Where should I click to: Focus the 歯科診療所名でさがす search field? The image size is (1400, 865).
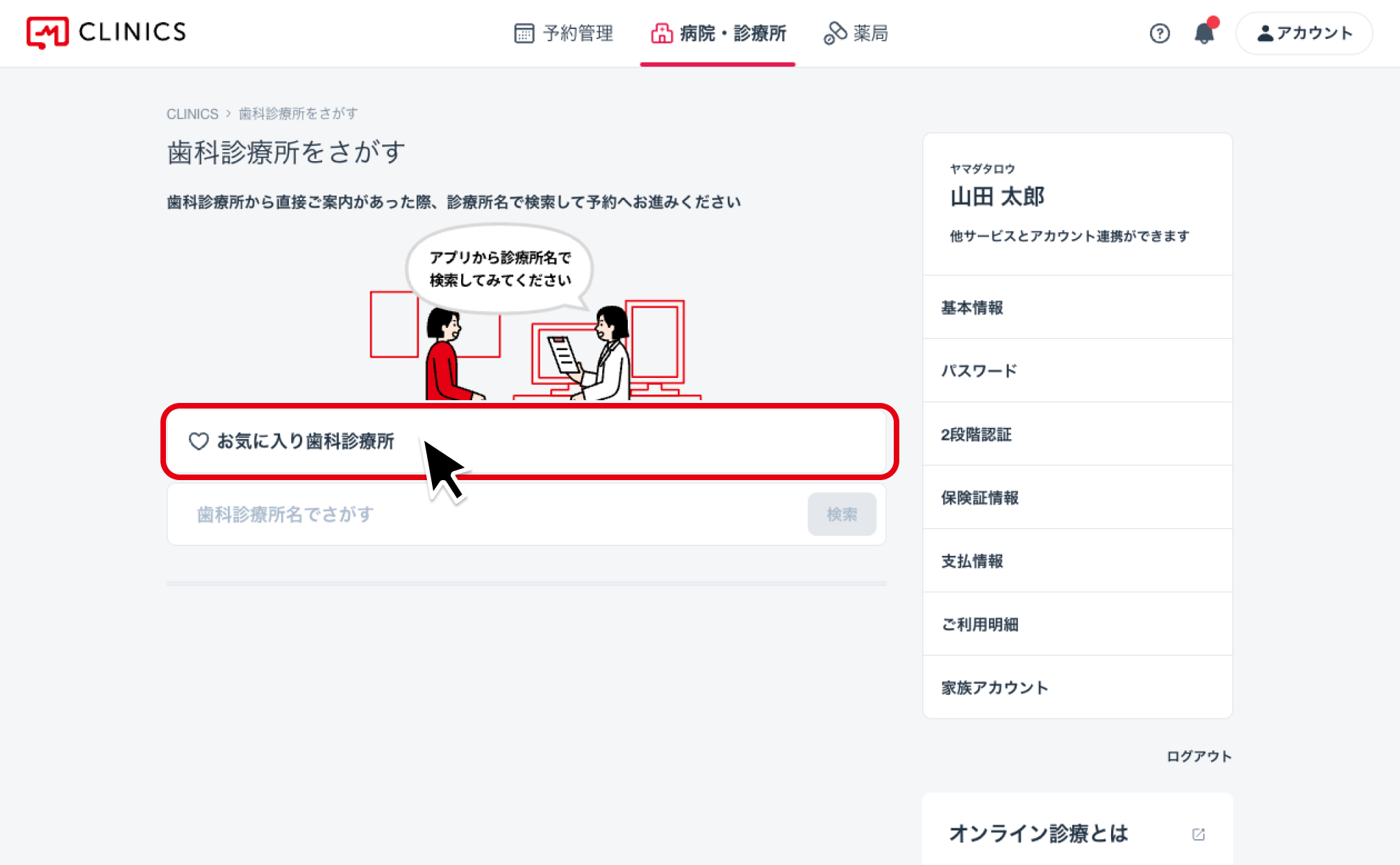(x=486, y=514)
